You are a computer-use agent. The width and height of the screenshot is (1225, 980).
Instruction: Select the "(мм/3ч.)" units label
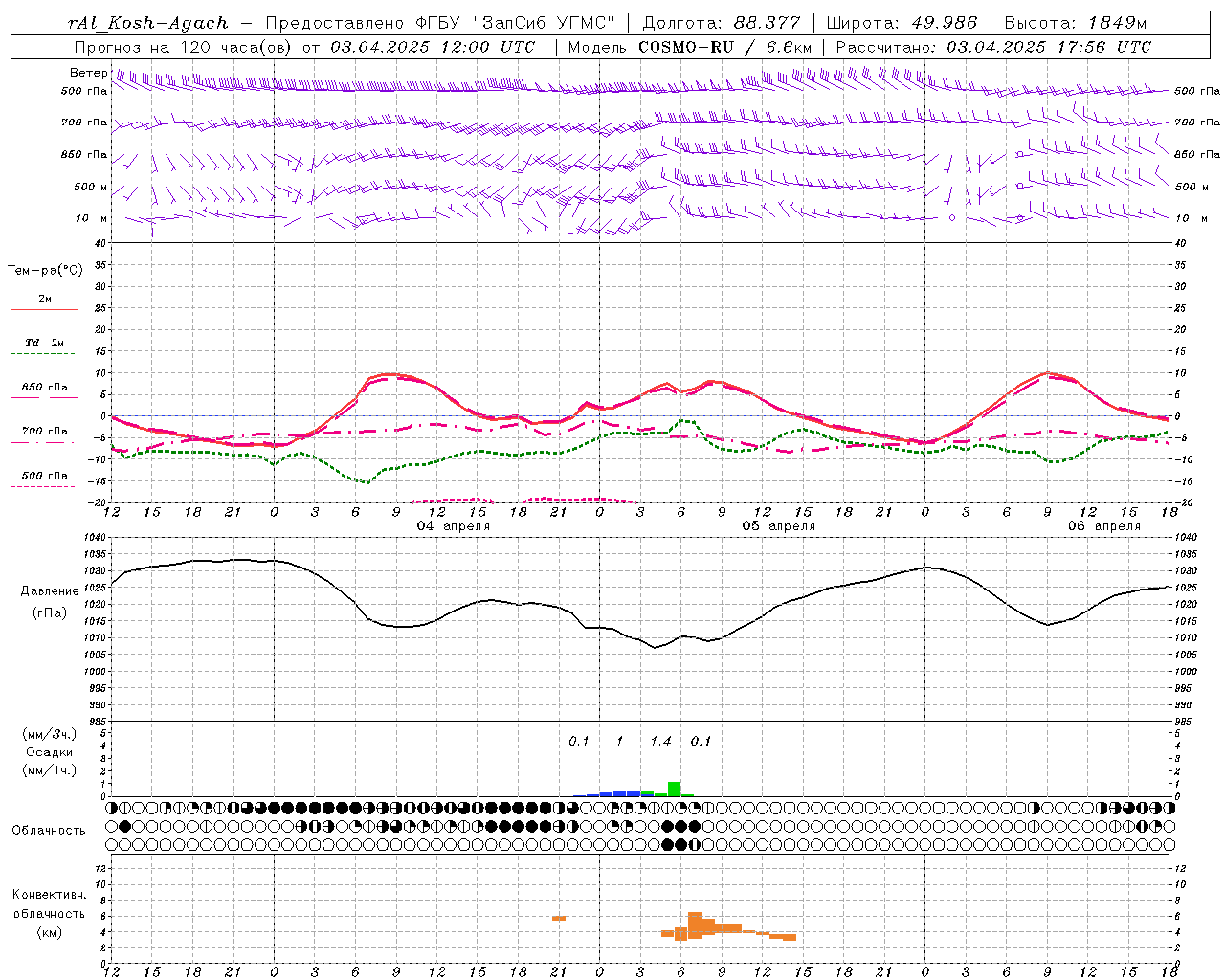[x=50, y=734]
